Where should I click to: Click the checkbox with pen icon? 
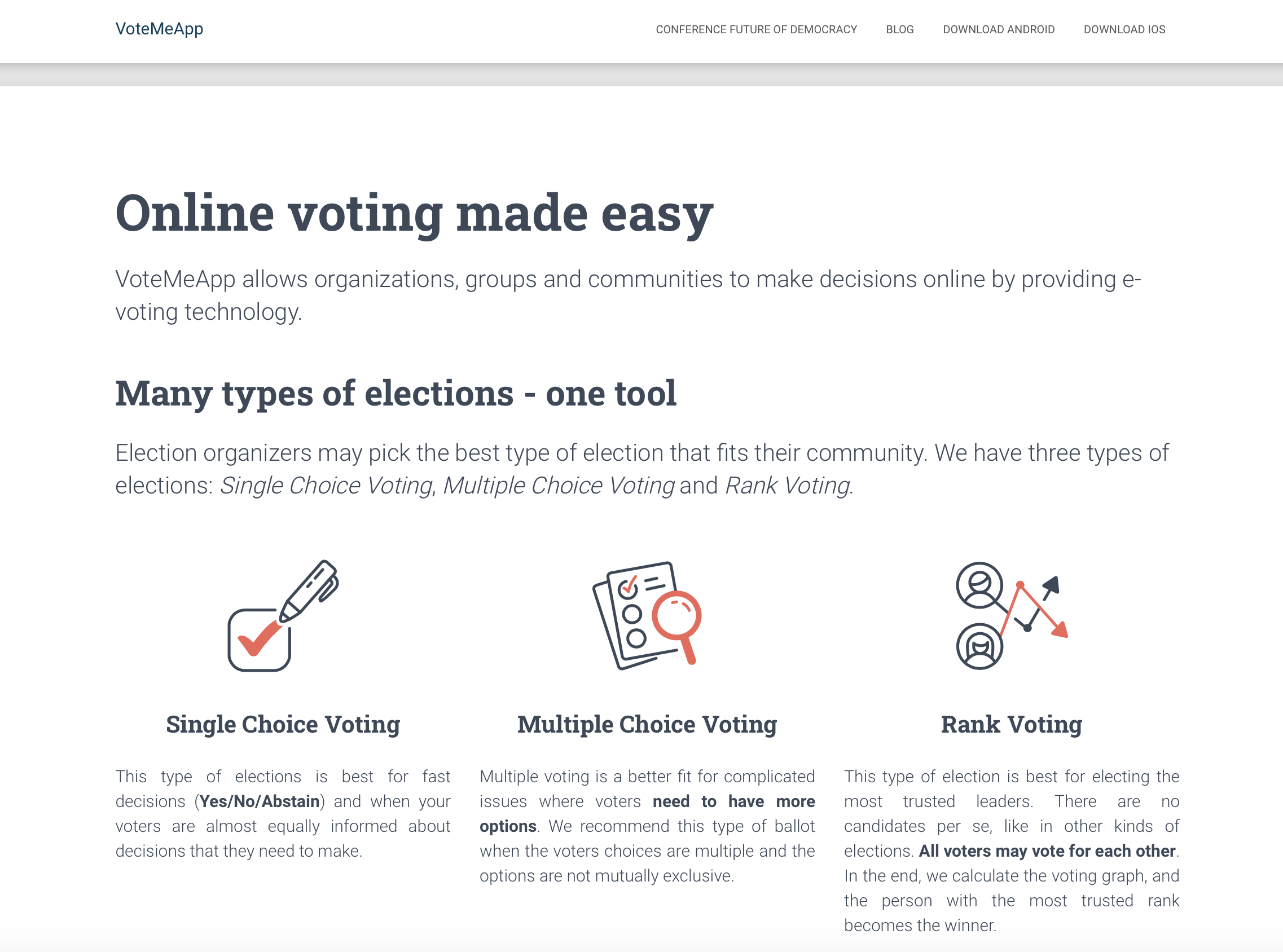[x=283, y=615]
